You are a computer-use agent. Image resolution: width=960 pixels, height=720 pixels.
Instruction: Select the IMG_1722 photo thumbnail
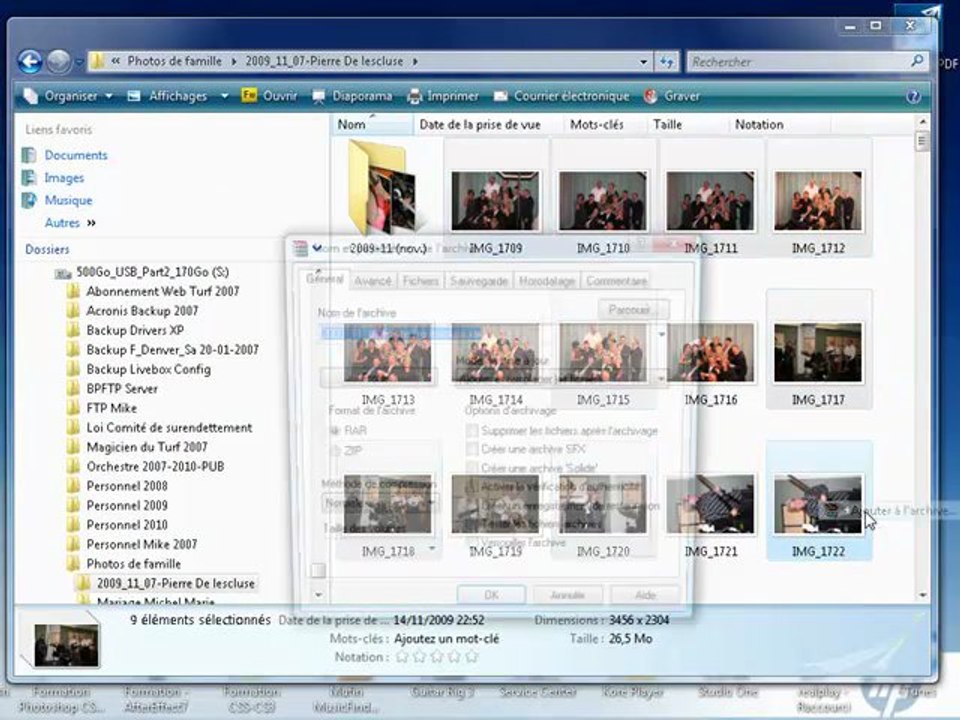(x=818, y=504)
